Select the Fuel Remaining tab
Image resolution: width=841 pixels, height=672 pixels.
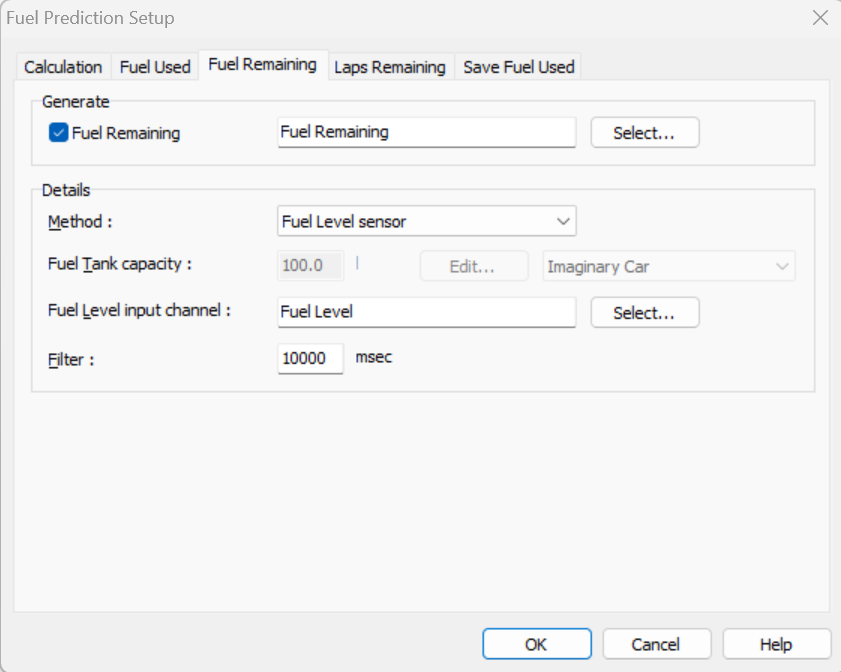click(x=262, y=65)
